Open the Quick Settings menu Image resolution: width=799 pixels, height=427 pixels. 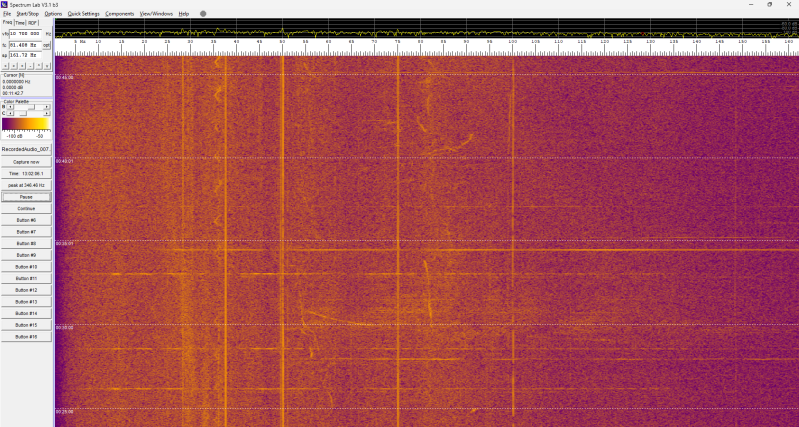pos(83,14)
